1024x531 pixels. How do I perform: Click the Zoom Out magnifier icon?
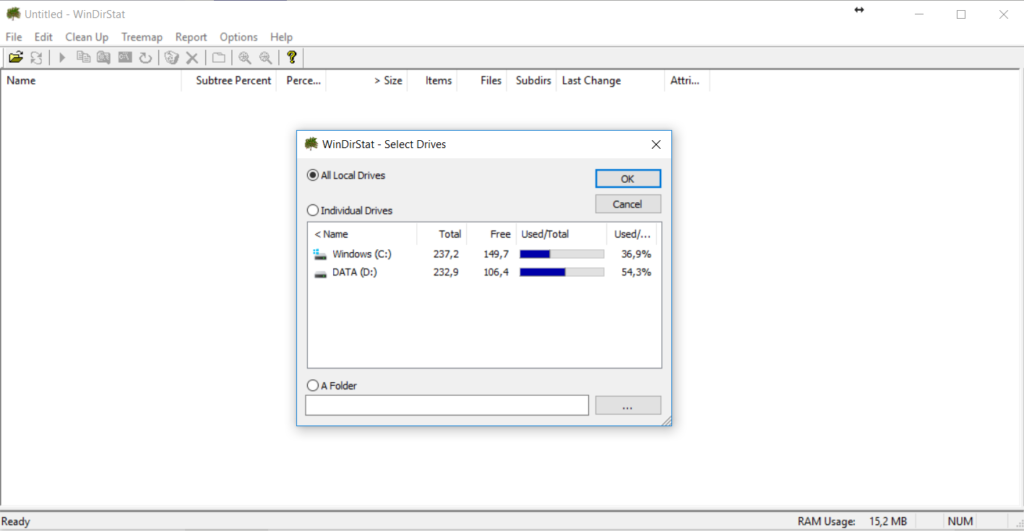point(266,57)
